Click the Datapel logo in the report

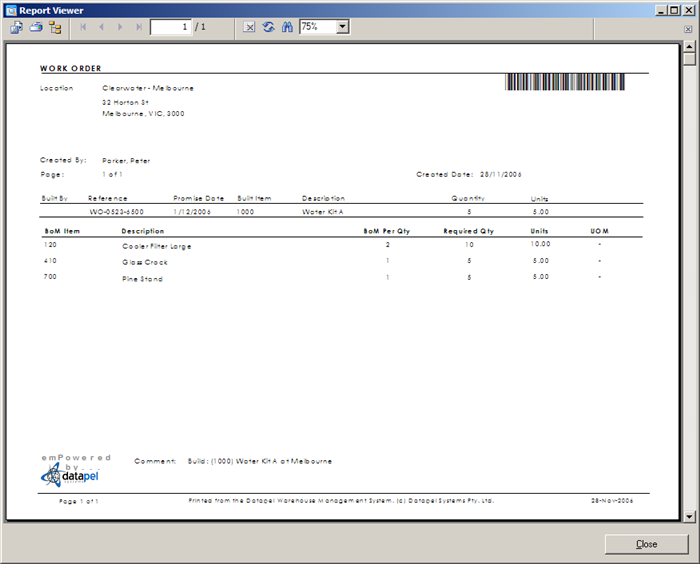72,473
